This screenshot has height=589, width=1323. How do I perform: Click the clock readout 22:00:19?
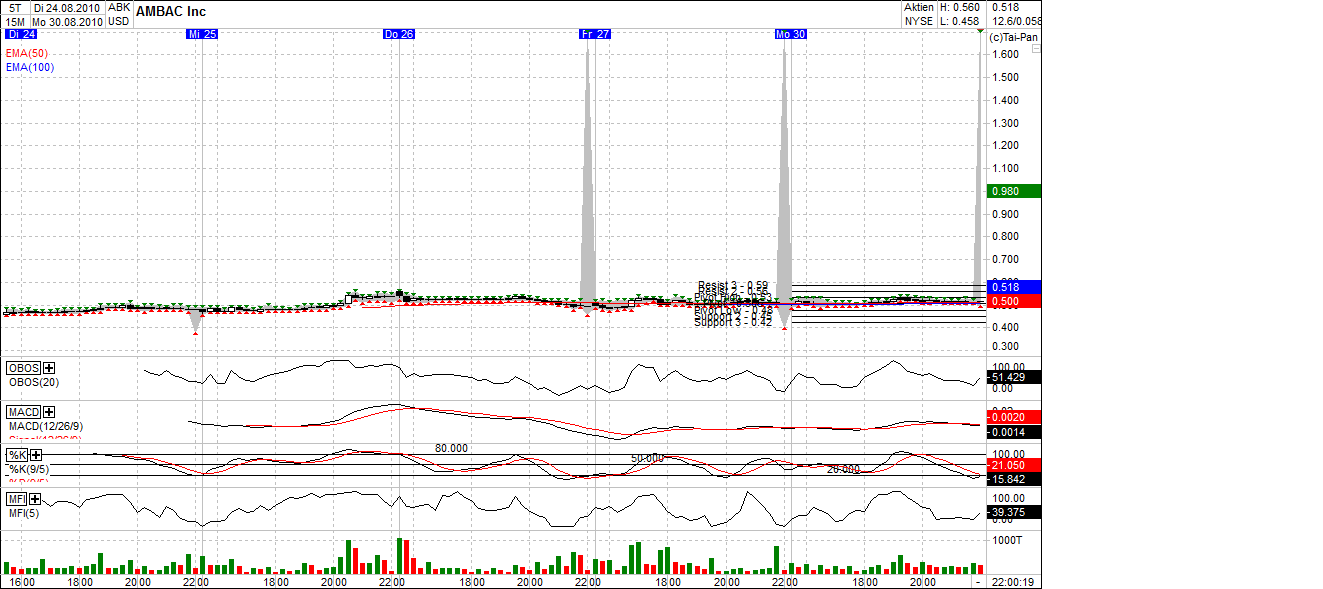(x=1014, y=582)
